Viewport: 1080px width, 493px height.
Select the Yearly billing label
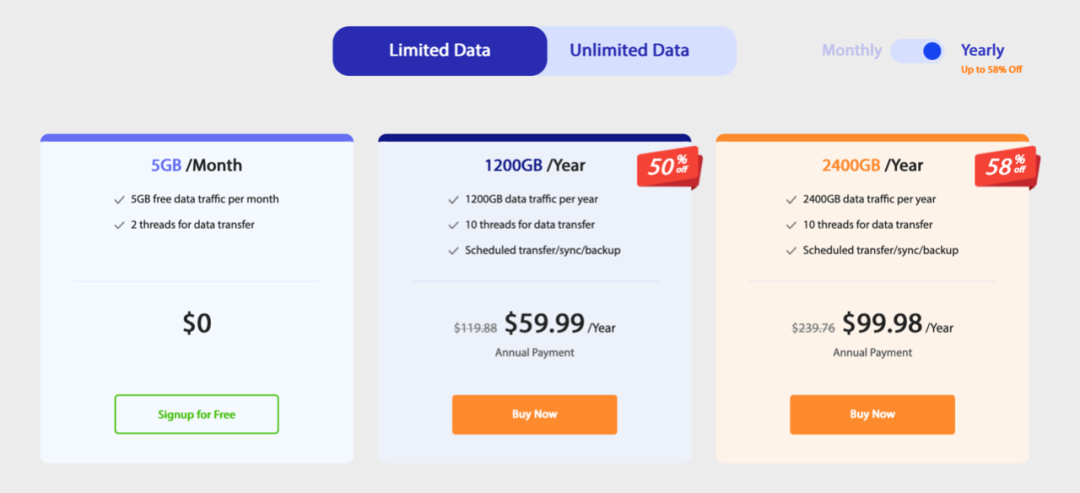[982, 50]
